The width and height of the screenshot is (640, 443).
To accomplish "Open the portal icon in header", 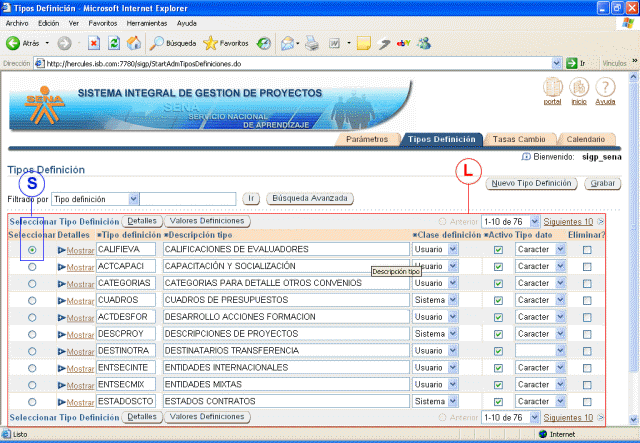I will [x=553, y=87].
